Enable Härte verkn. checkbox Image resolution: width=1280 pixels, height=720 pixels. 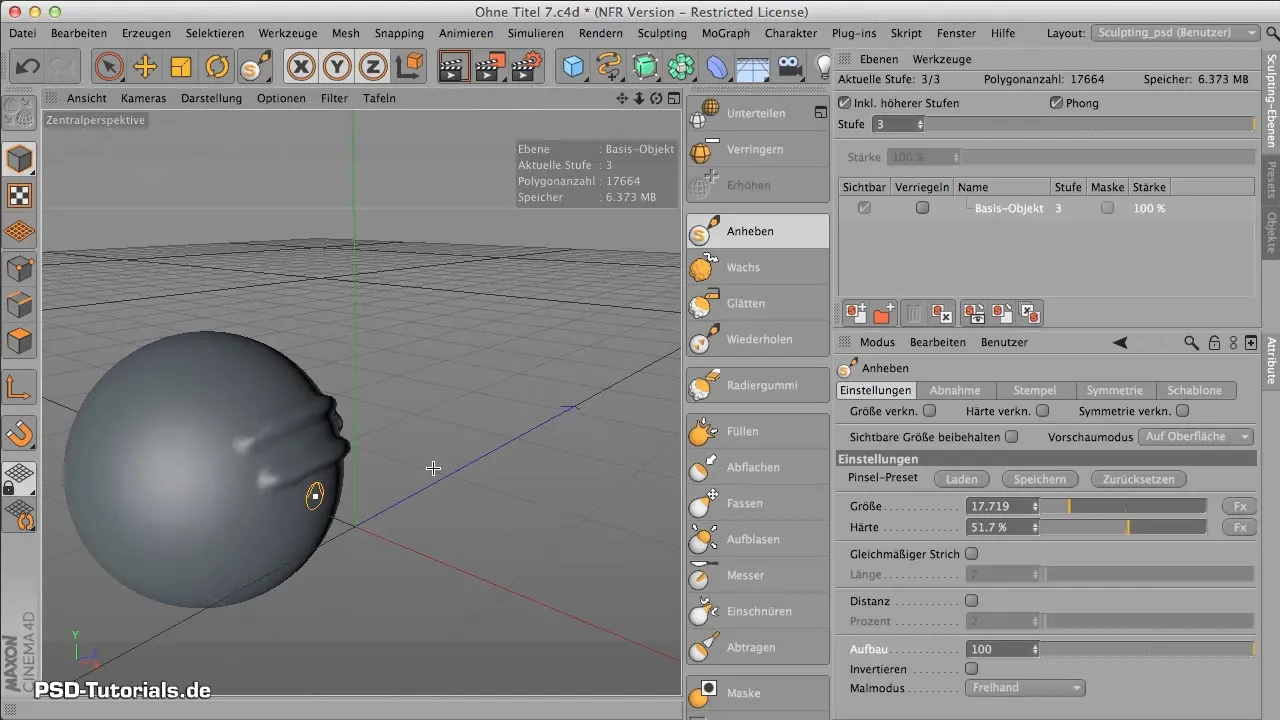coord(1043,411)
